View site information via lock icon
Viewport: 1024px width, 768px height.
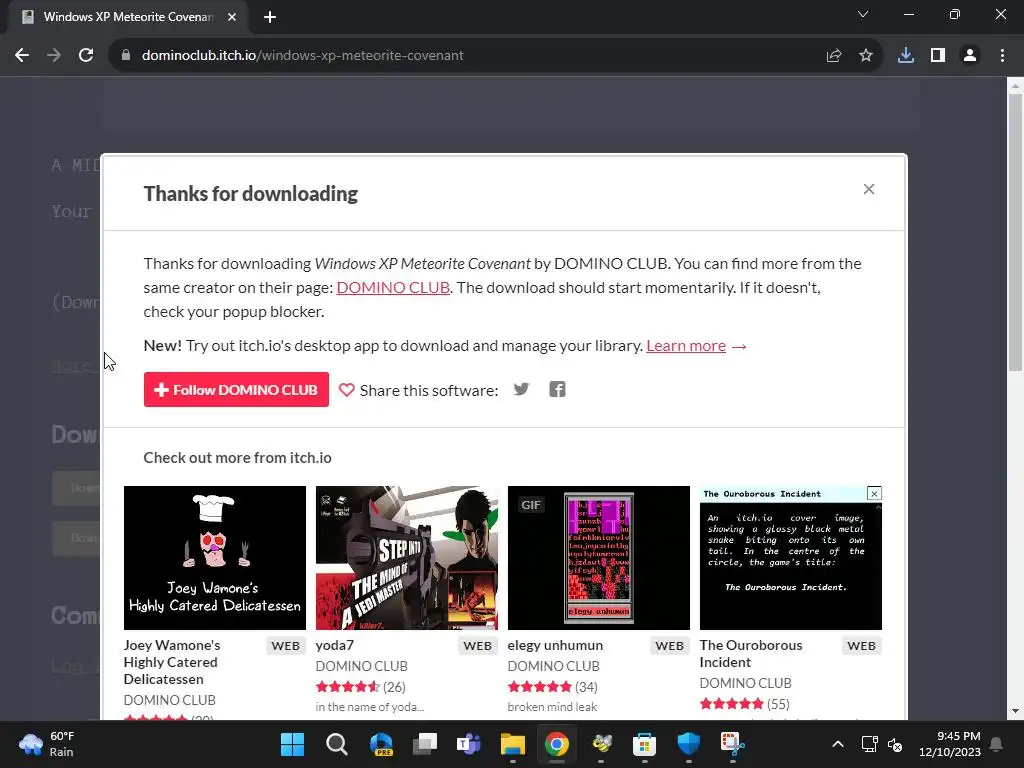(126, 56)
